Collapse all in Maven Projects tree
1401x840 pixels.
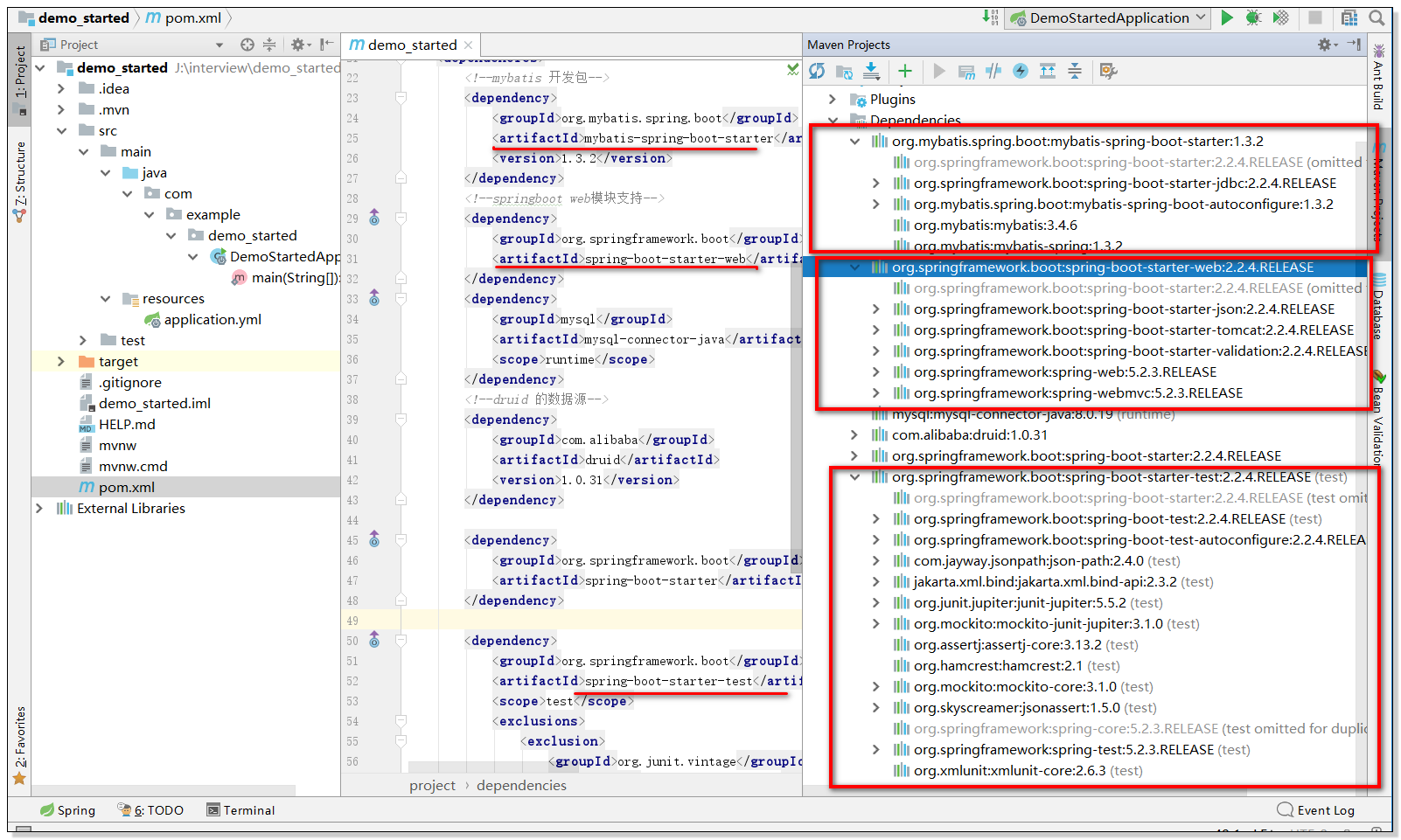coord(1075,71)
